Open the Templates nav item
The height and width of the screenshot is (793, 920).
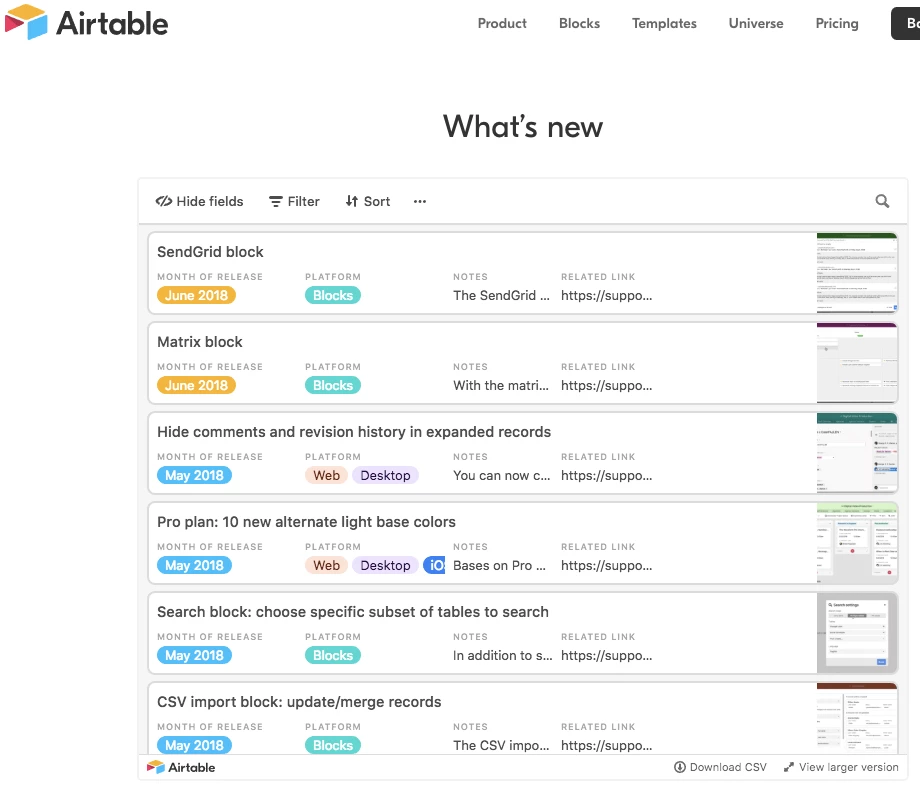point(664,23)
